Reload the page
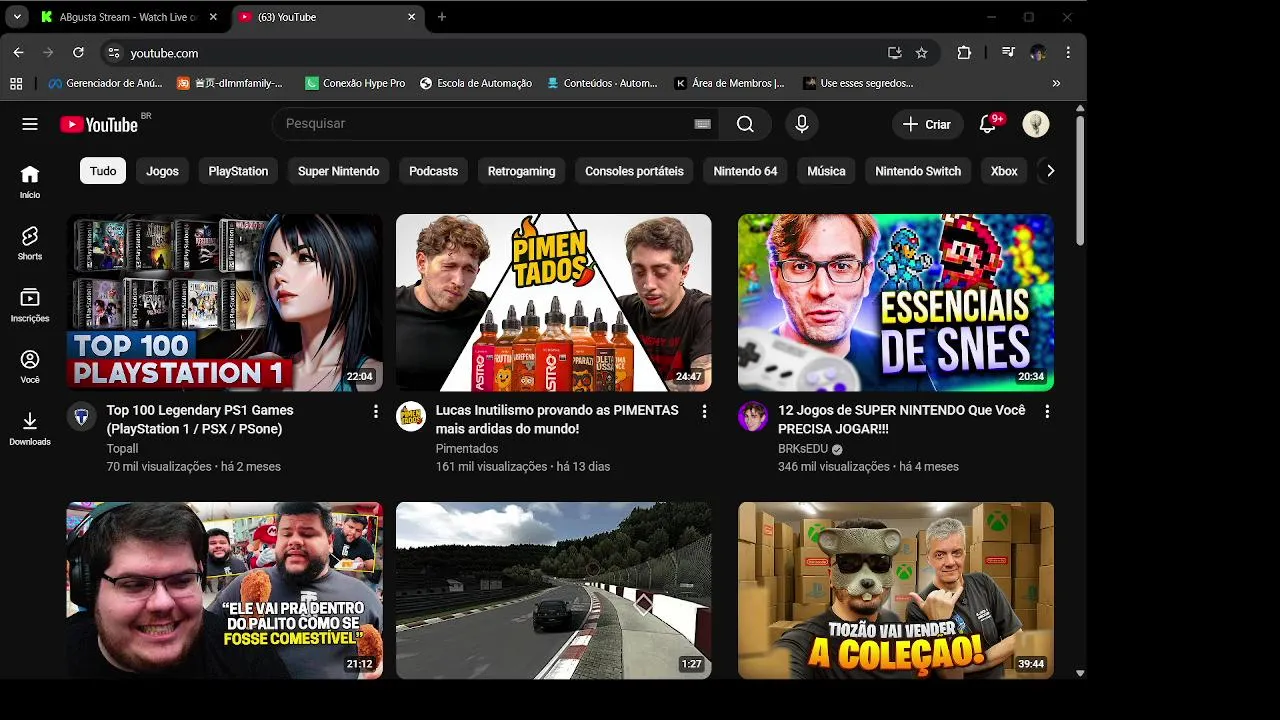The width and height of the screenshot is (1280, 720). 78,52
